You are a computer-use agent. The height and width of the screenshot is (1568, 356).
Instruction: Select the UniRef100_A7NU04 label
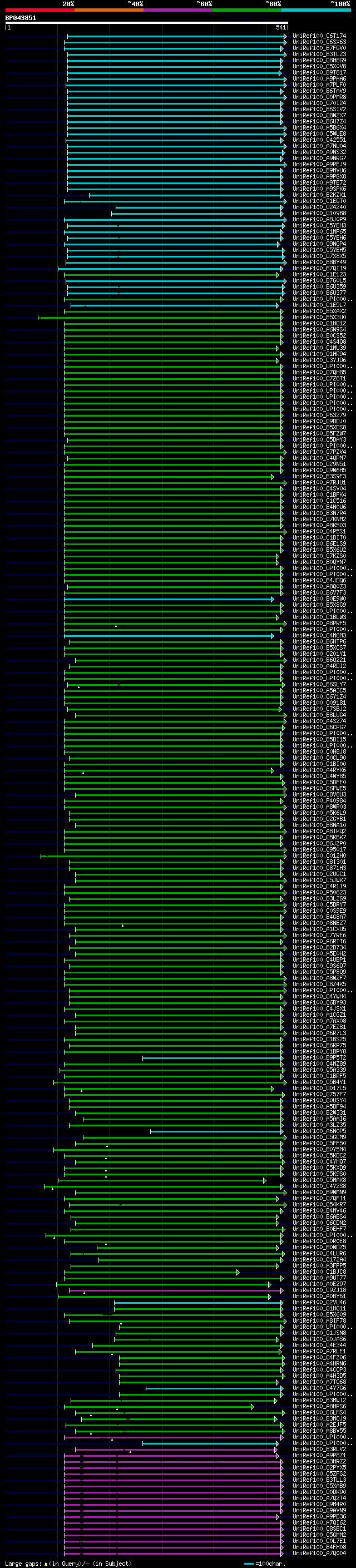(319, 146)
